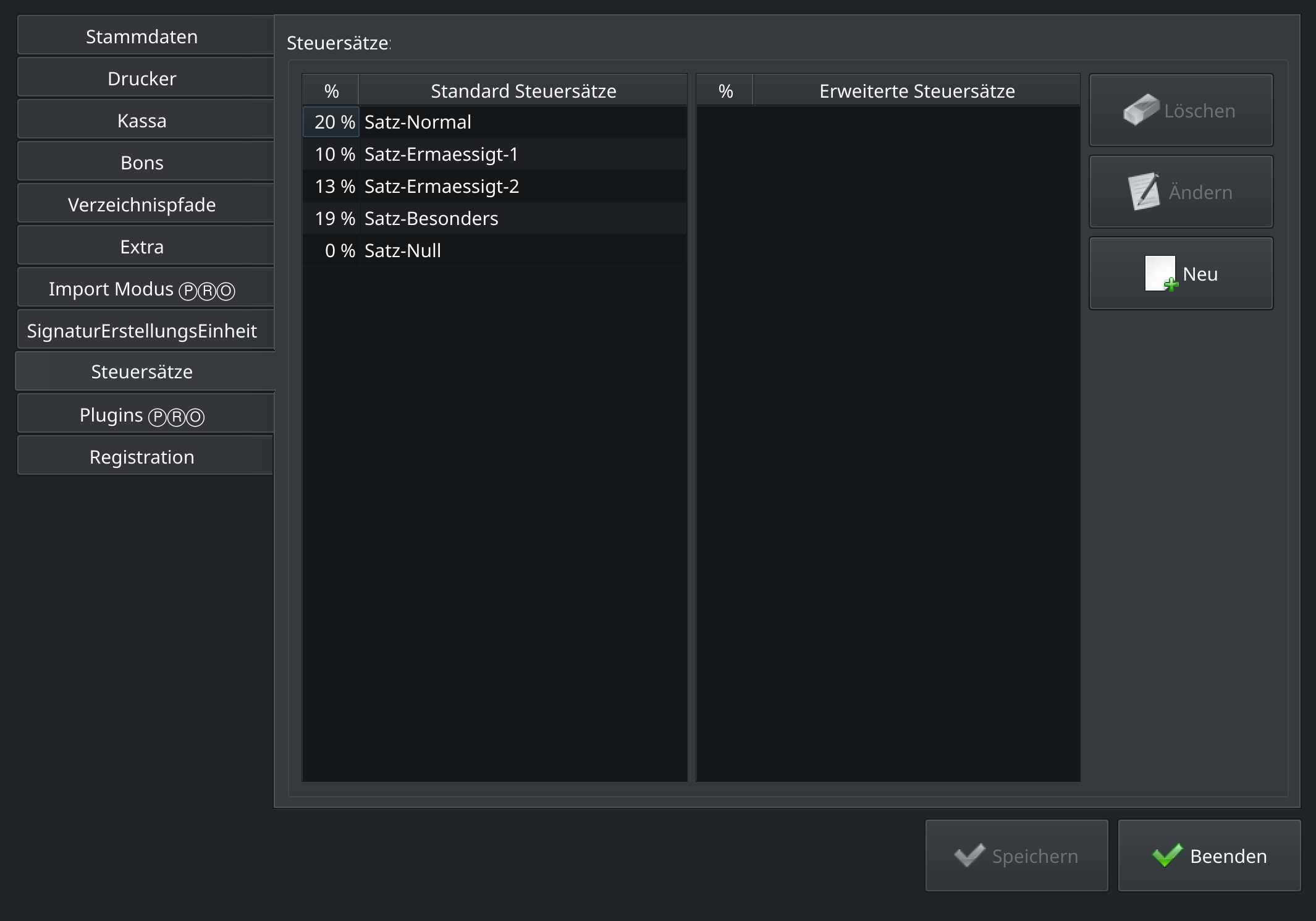Click % header of Erweiterte Steuersätze table

click(725, 91)
